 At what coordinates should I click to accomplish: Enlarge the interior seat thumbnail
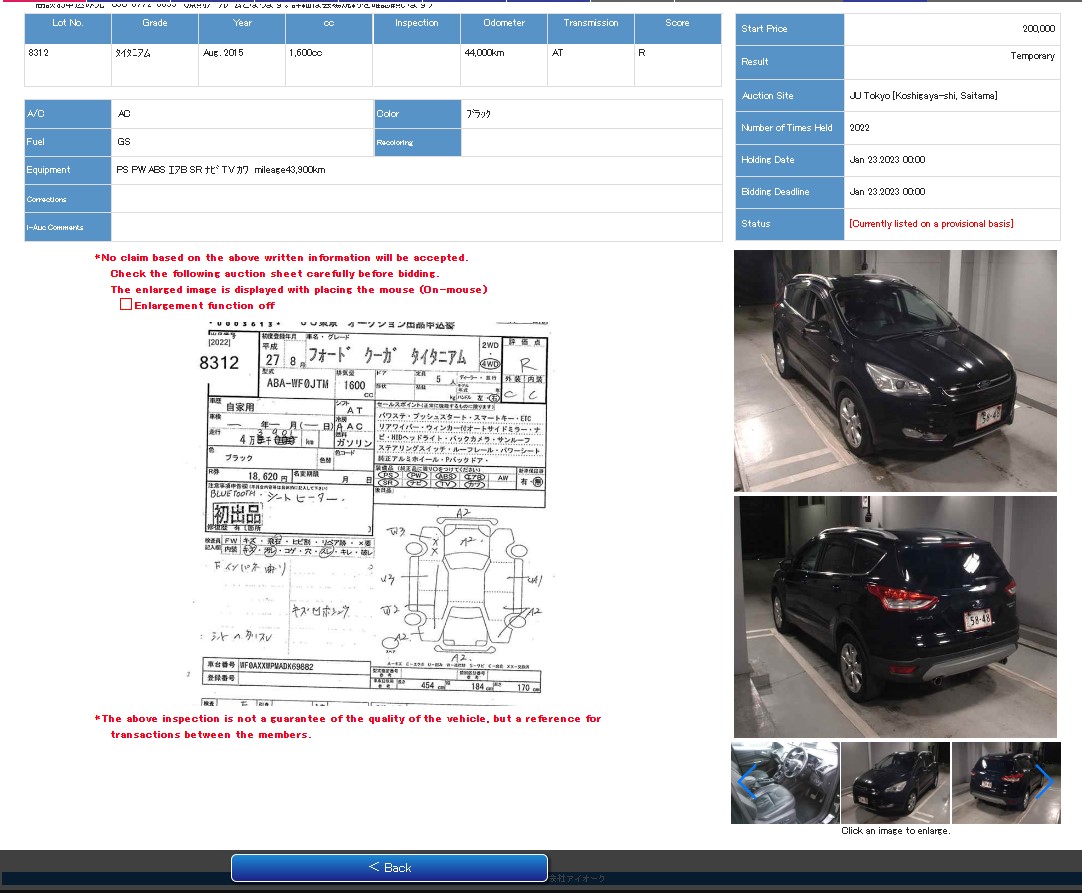(785, 783)
